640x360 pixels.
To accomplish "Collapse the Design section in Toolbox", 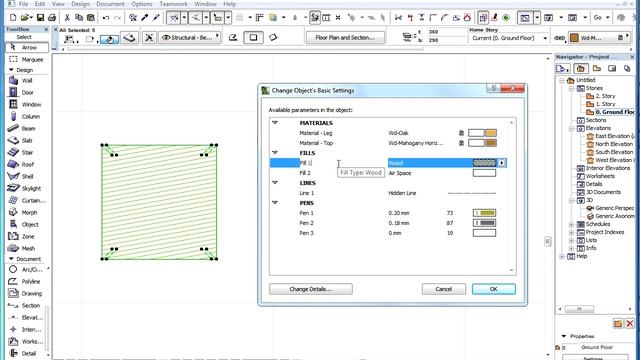I will coord(11,70).
